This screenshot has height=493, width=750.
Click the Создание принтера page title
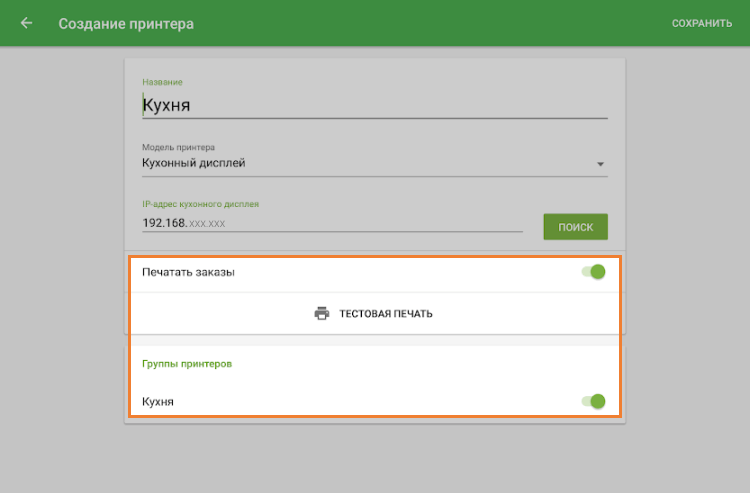(x=126, y=23)
